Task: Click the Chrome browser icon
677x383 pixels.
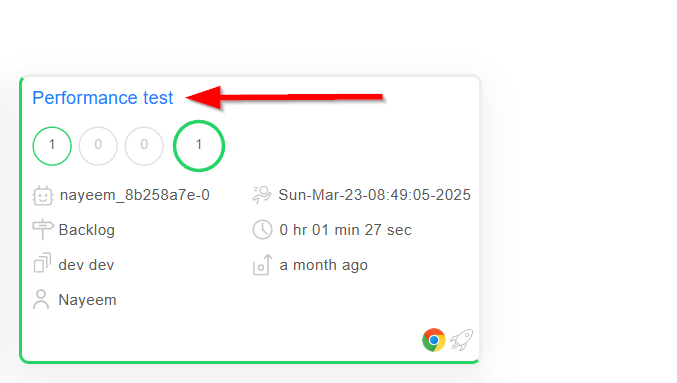Action: tap(434, 340)
